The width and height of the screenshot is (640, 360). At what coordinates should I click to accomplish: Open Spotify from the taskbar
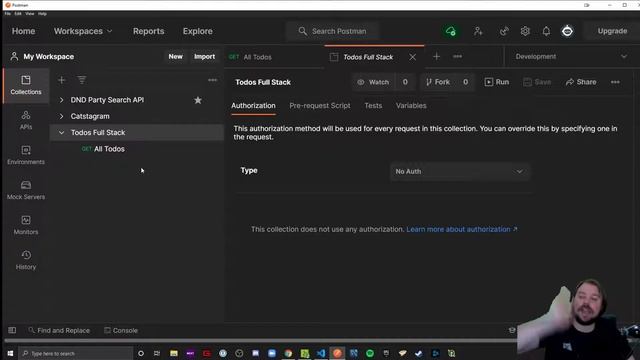370,353
